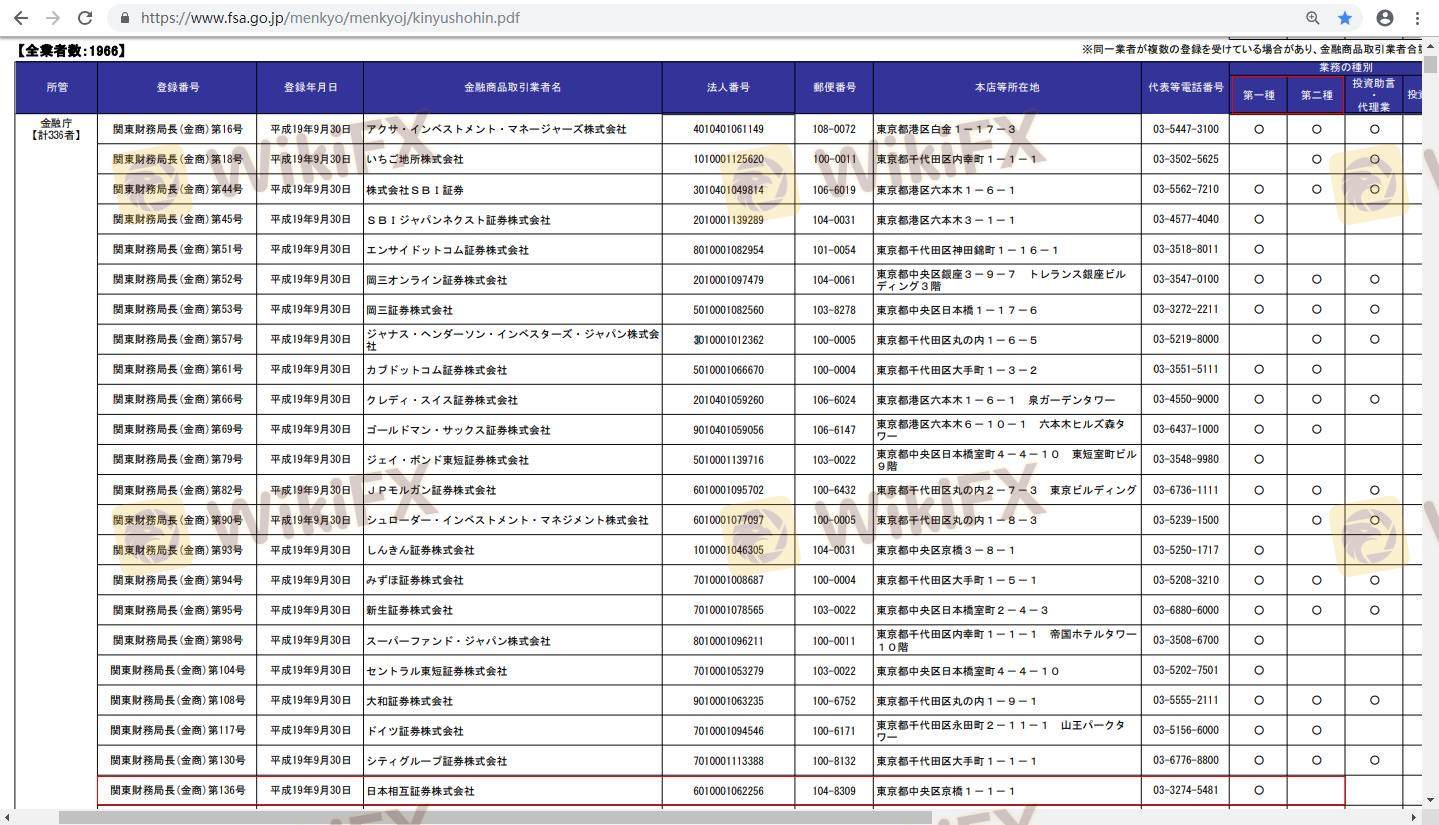The image size is (1439, 825).
Task: Click postal code 100-8132
Action: point(834,761)
